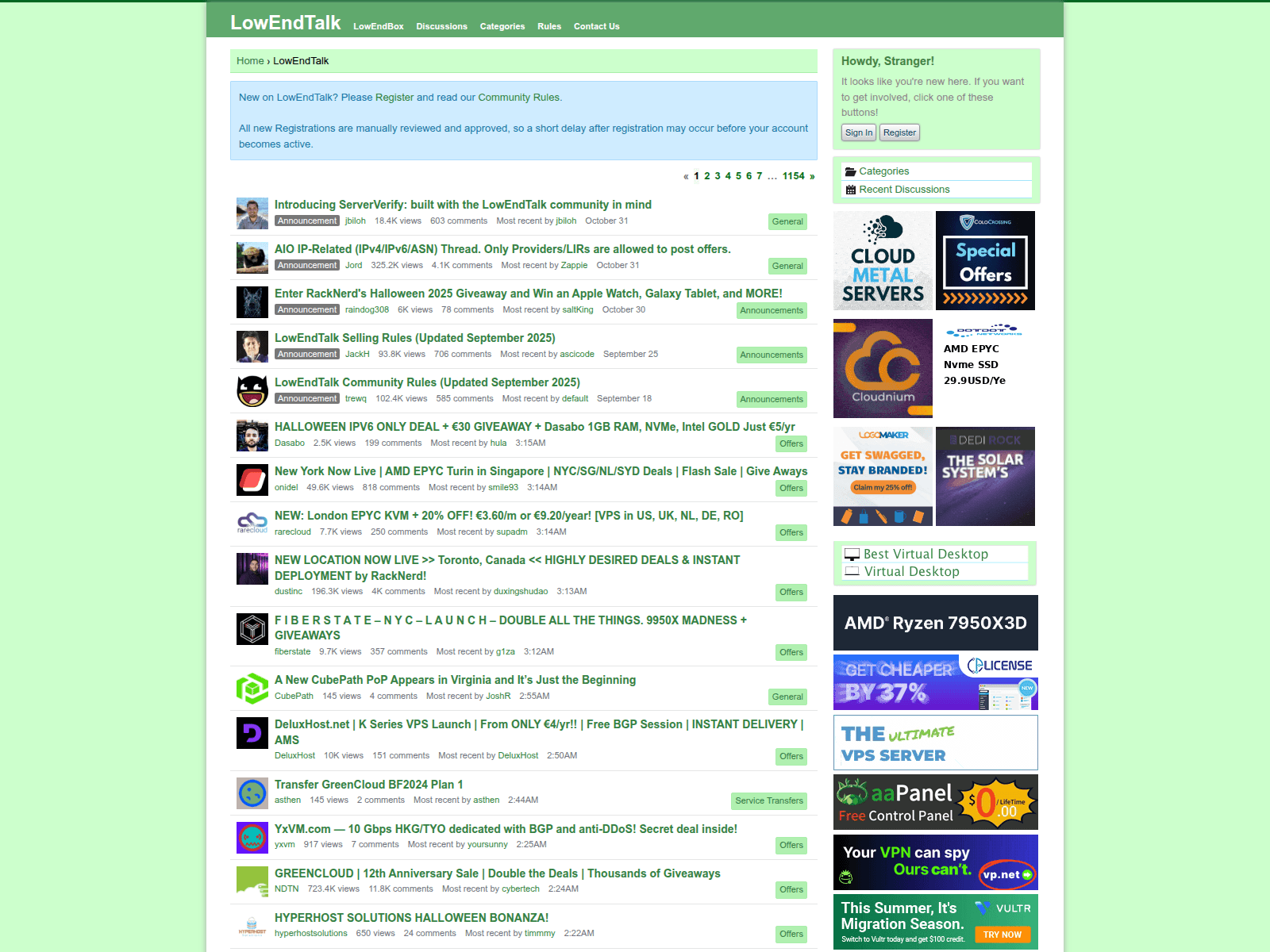
Task: Click the Best Virtual Desktop monitor icon
Action: (x=852, y=554)
